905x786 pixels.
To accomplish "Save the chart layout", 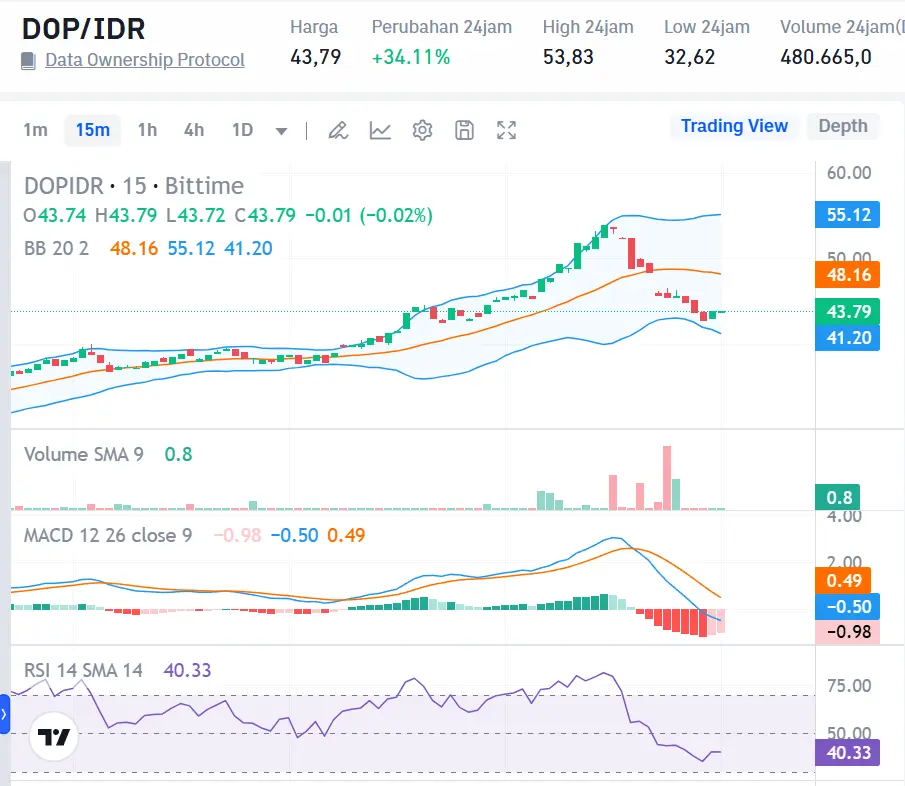I will [x=464, y=130].
